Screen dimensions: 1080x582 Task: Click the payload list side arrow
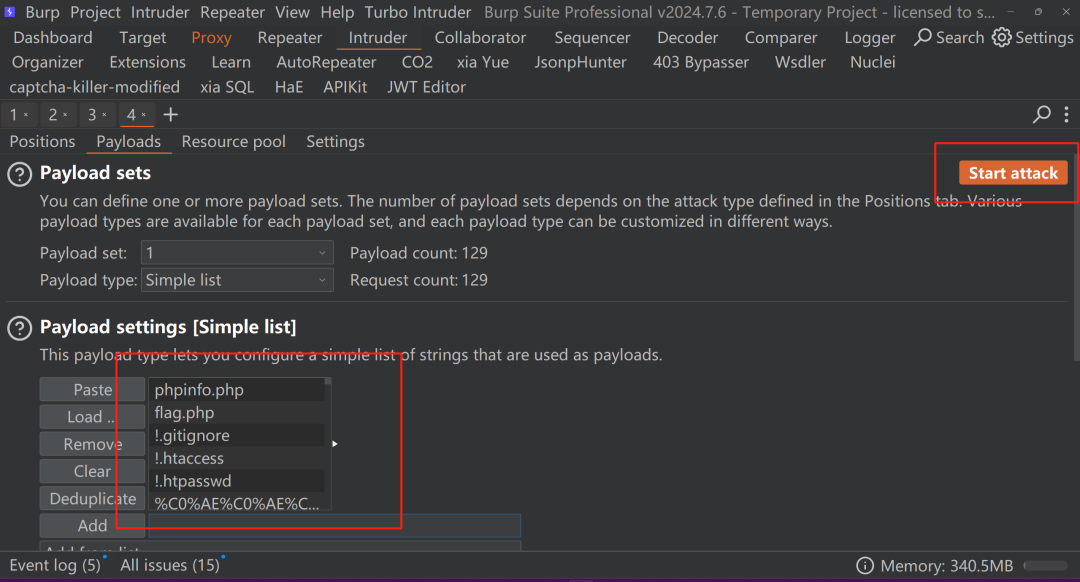point(335,444)
